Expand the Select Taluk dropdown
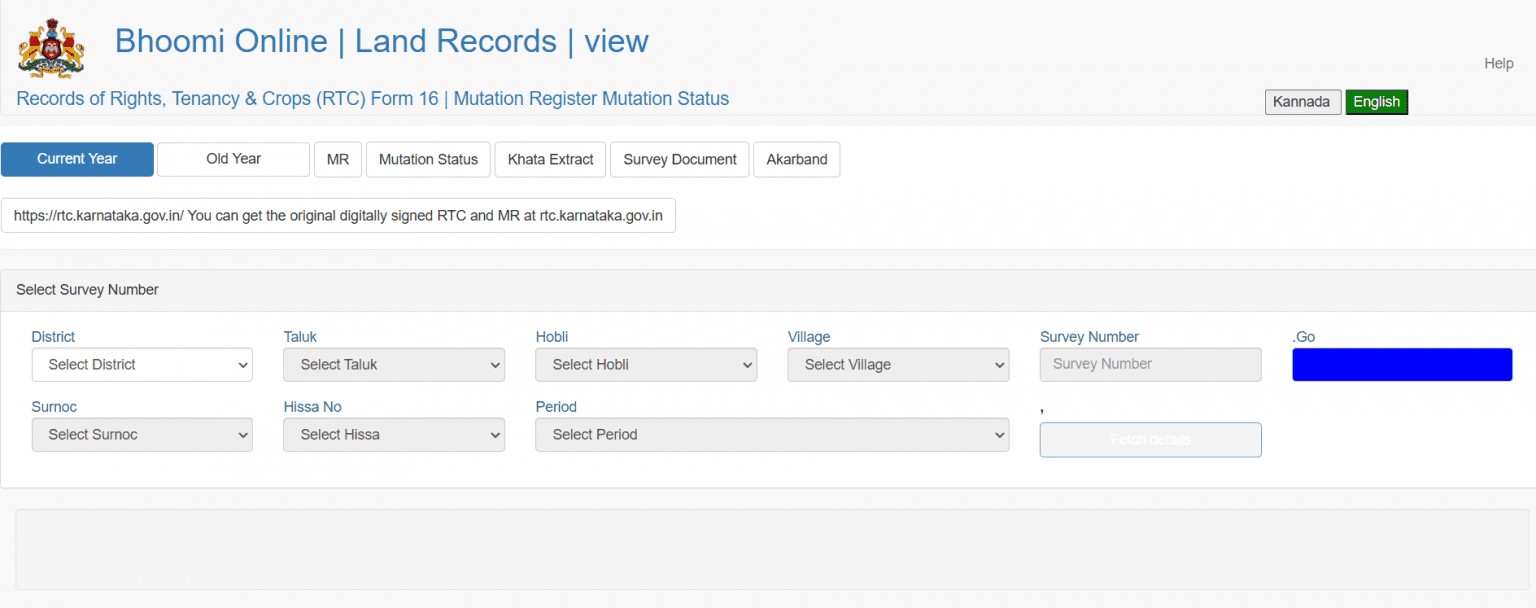This screenshot has width=1536, height=608. click(394, 365)
